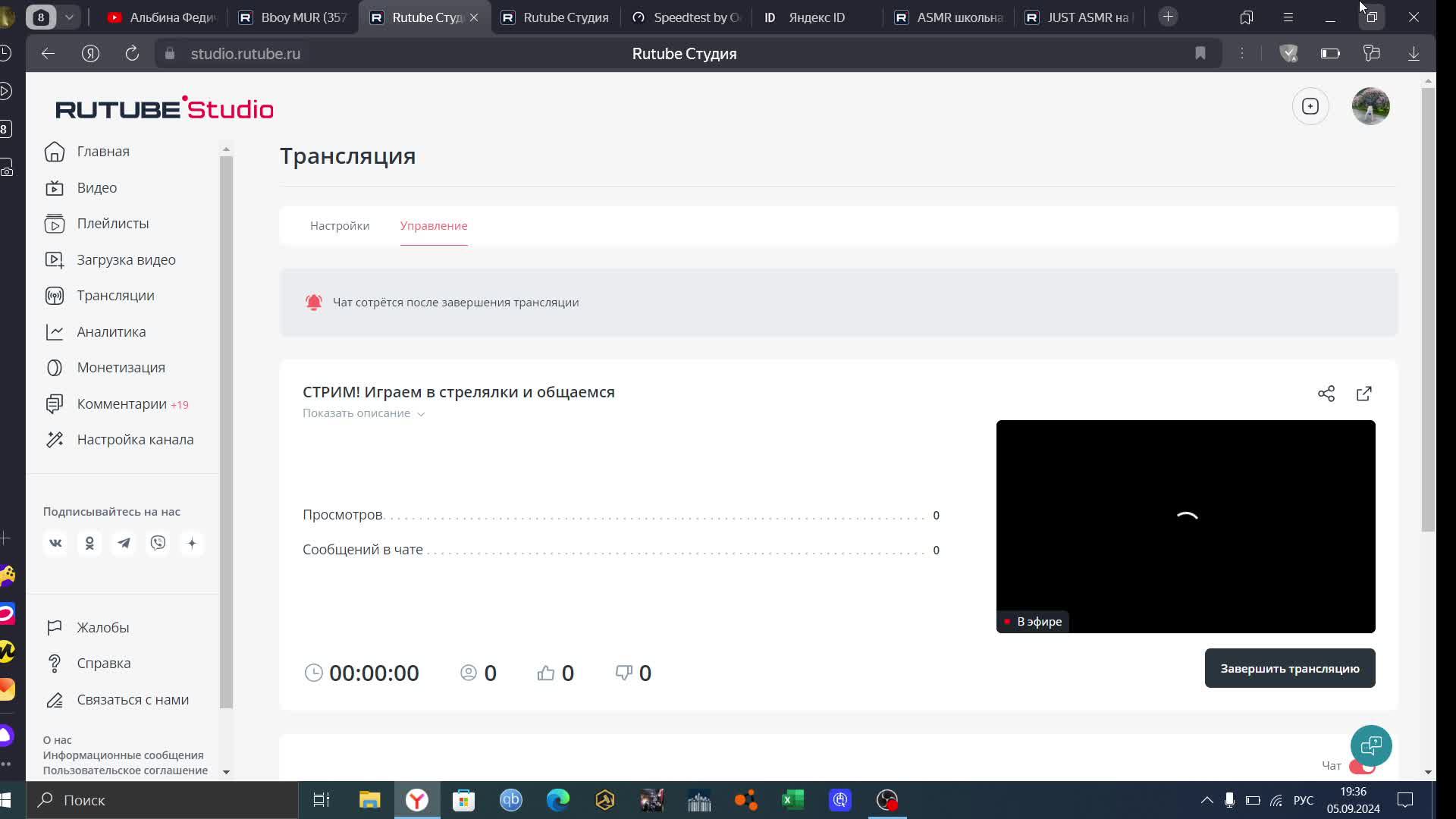The width and height of the screenshot is (1456, 819).
Task: Open Пользовательское соглашение link
Action: 125,770
